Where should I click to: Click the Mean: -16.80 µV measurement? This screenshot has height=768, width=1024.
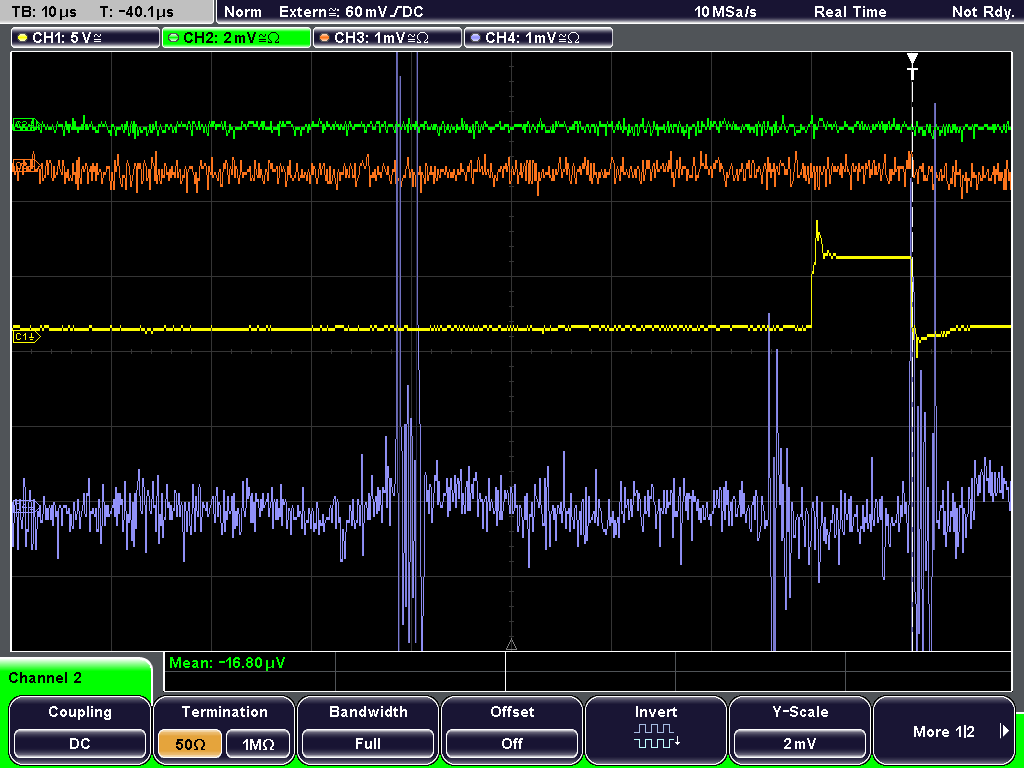pos(227,663)
